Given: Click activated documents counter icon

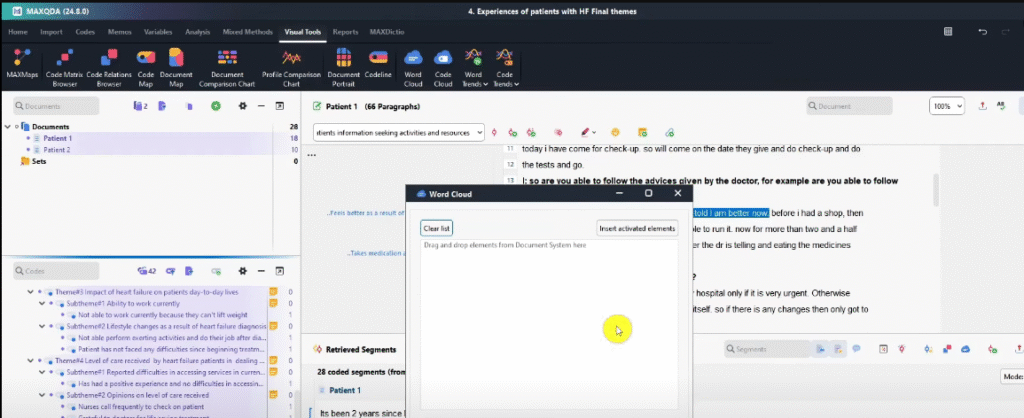Looking at the screenshot, I should click(x=140, y=106).
